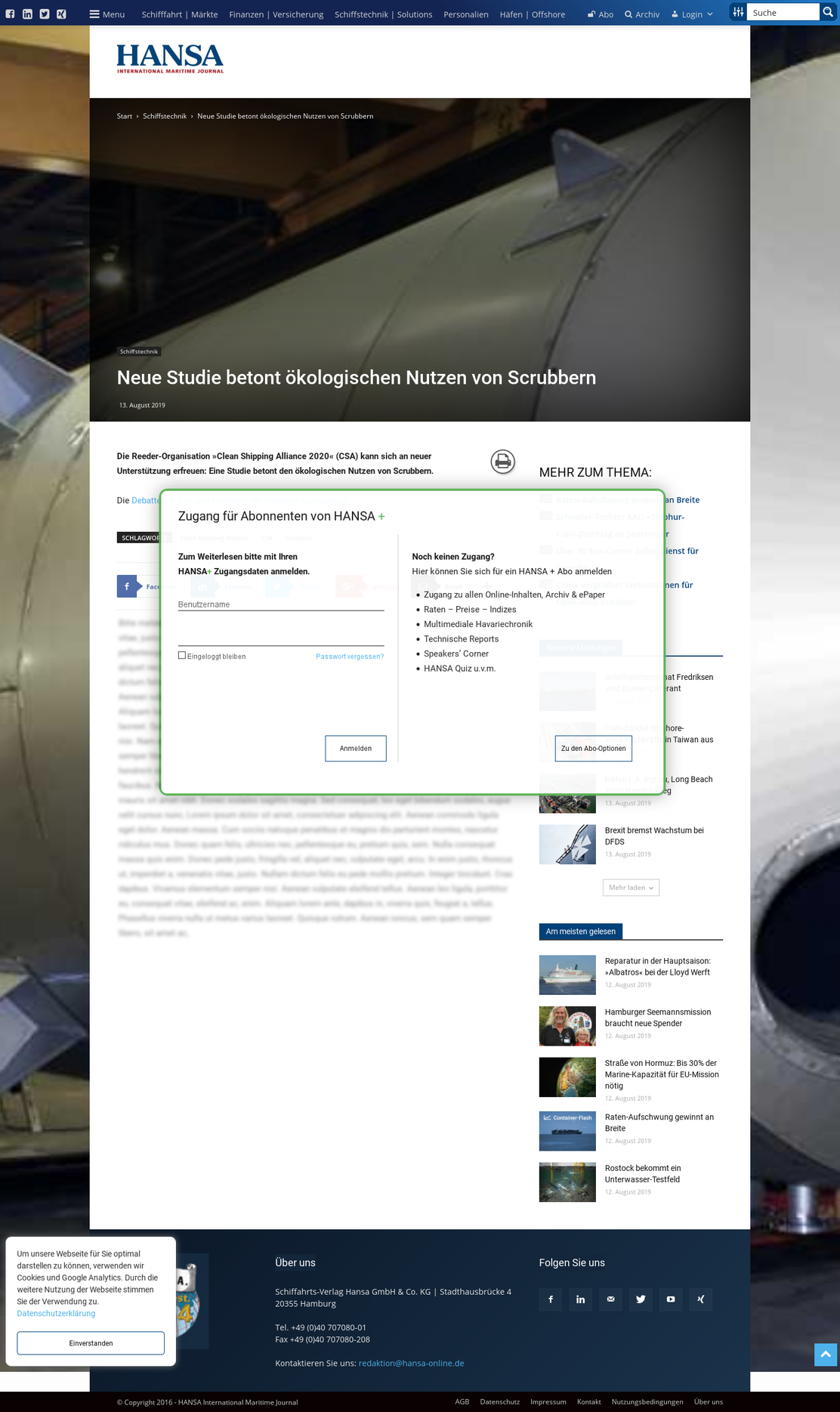Open footer Twitter follow icon
The width and height of the screenshot is (840, 1412).
coord(641,1299)
